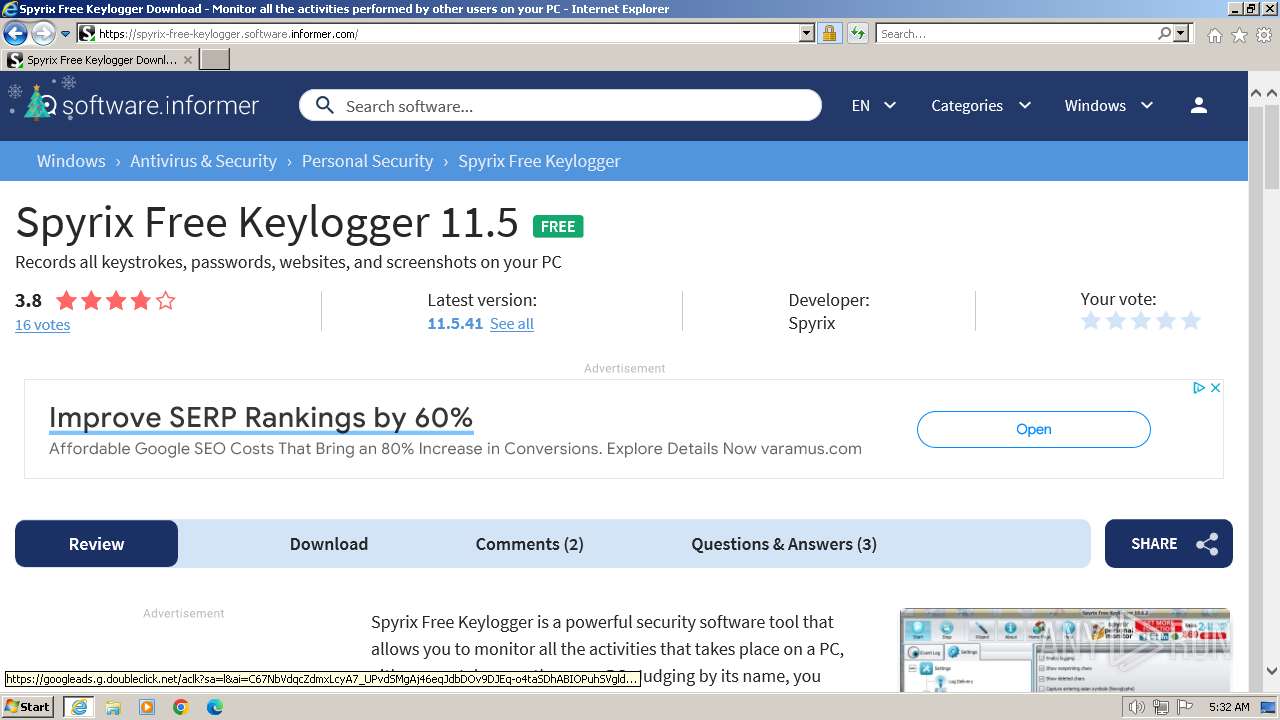1280x720 pixels.
Task: Click the browser Back arrow button
Action: [15, 33]
